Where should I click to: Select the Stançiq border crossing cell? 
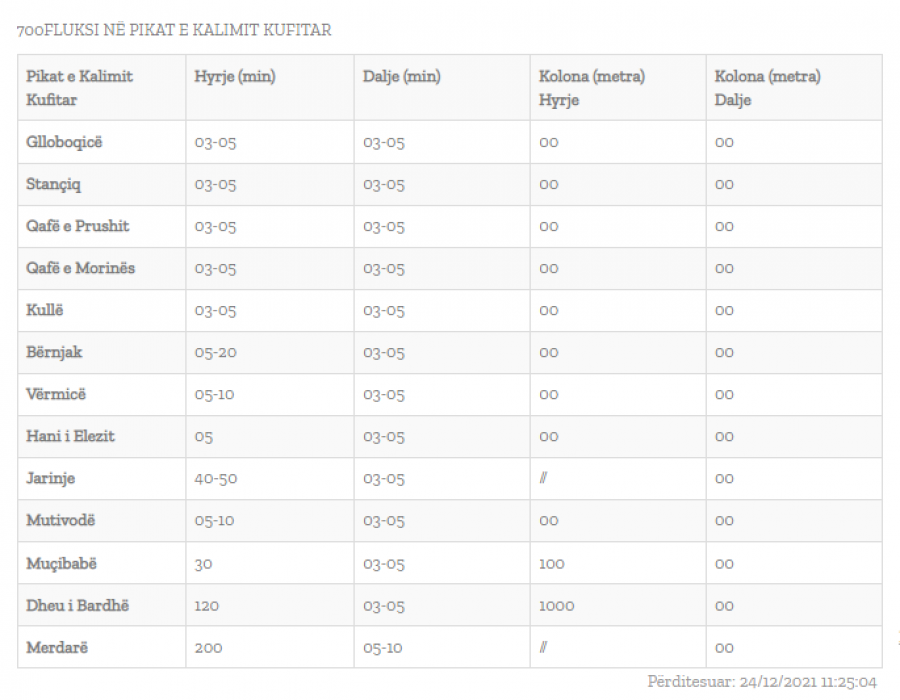pyautogui.click(x=53, y=184)
